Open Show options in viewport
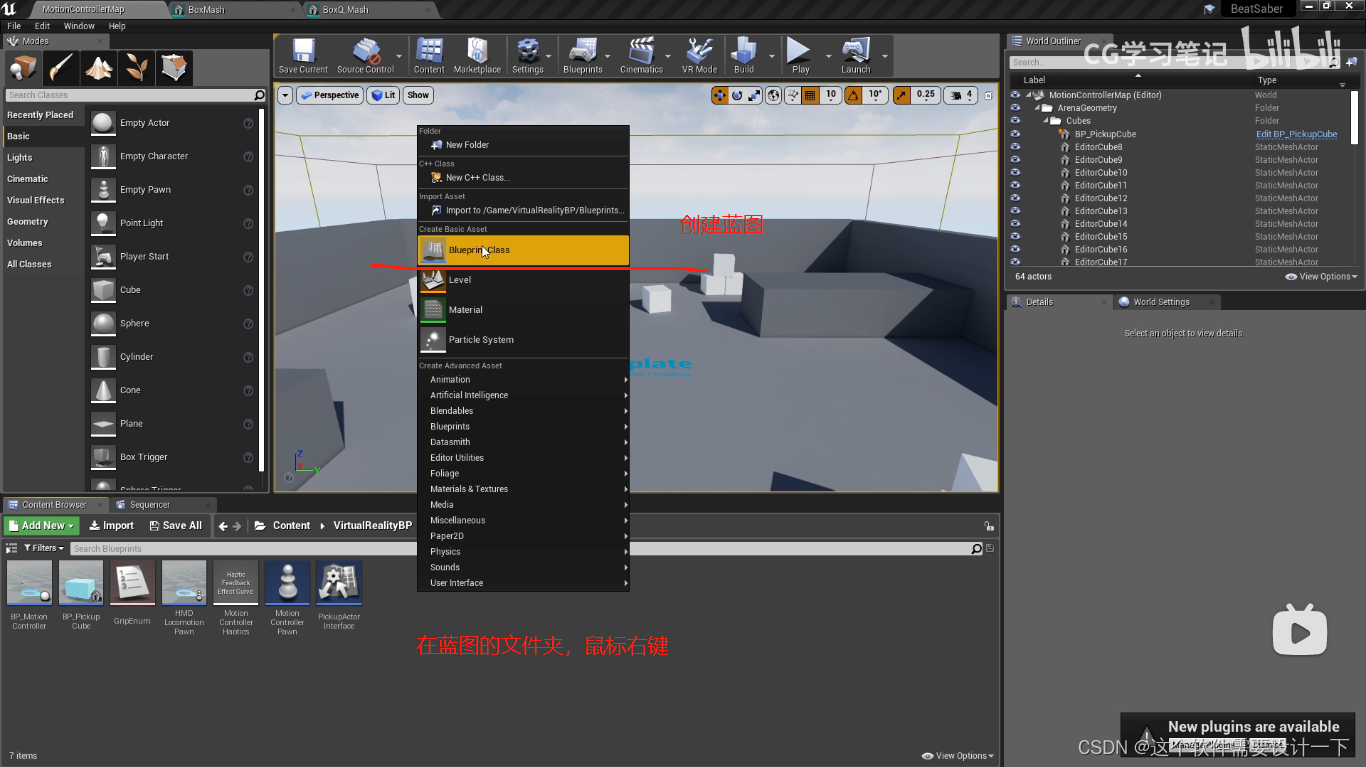The image size is (1366, 767). pos(418,95)
